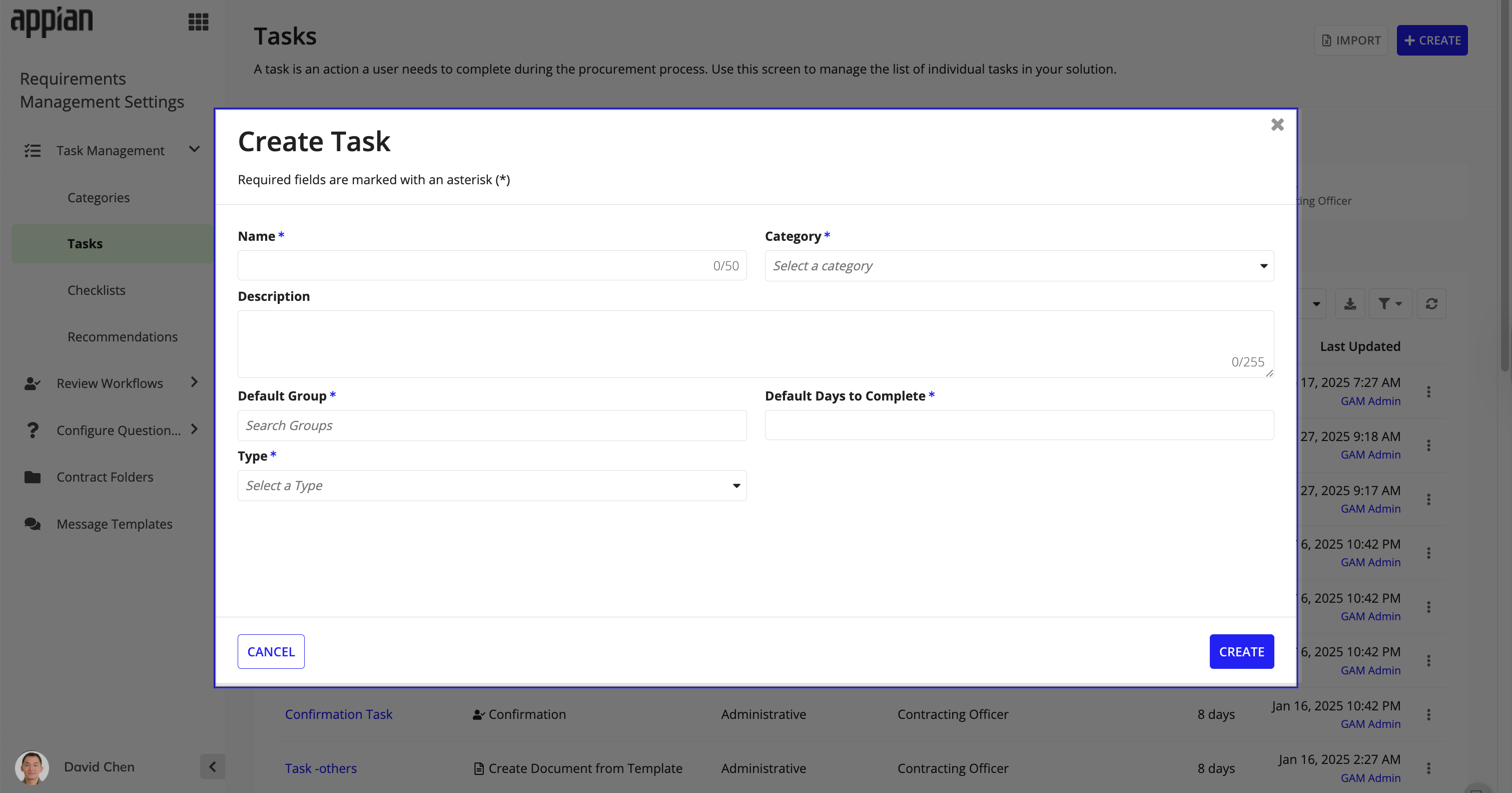Screen dimensions: 1512x793
Task: Select Tasks in the sidebar
Action: point(113,244)
